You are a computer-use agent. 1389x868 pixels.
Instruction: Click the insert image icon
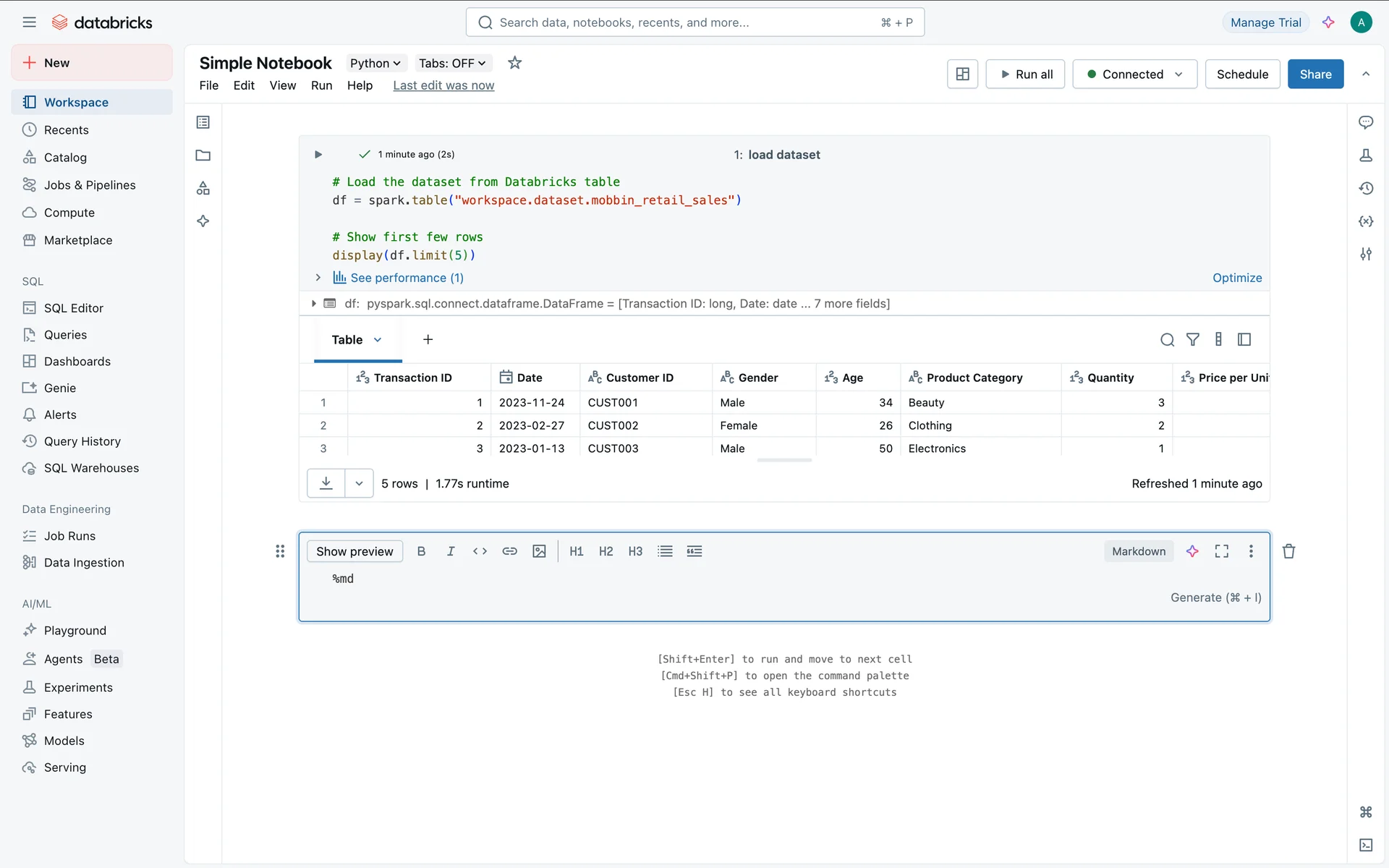pos(539,551)
